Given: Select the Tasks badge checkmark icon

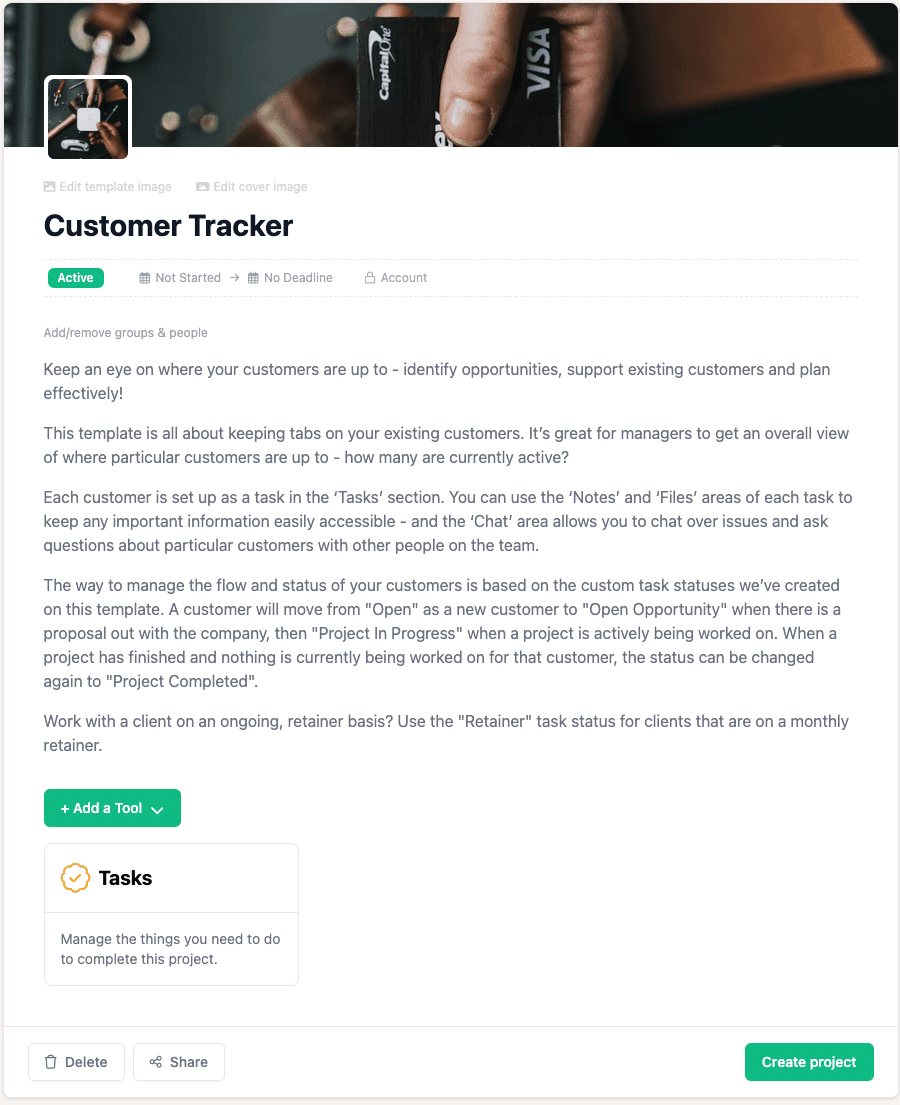Looking at the screenshot, I should tap(75, 878).
